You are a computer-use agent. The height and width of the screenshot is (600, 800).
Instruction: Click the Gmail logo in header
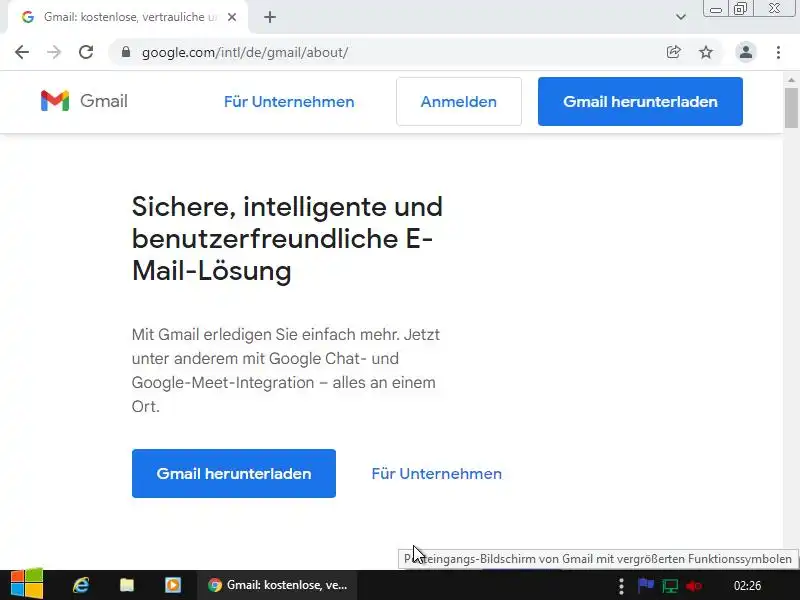click(x=84, y=101)
